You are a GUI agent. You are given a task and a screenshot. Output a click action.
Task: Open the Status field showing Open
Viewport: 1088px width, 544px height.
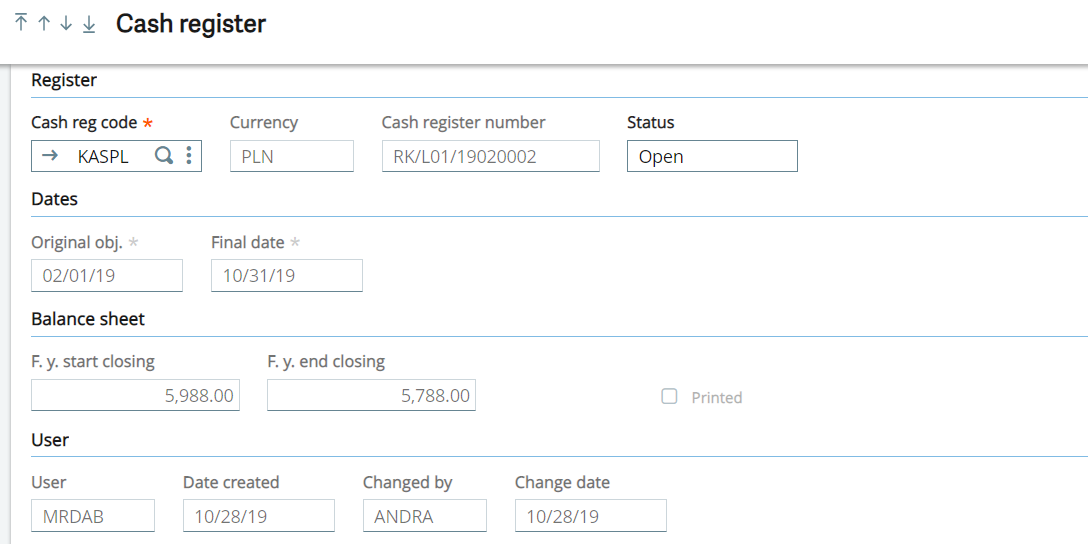(x=712, y=156)
